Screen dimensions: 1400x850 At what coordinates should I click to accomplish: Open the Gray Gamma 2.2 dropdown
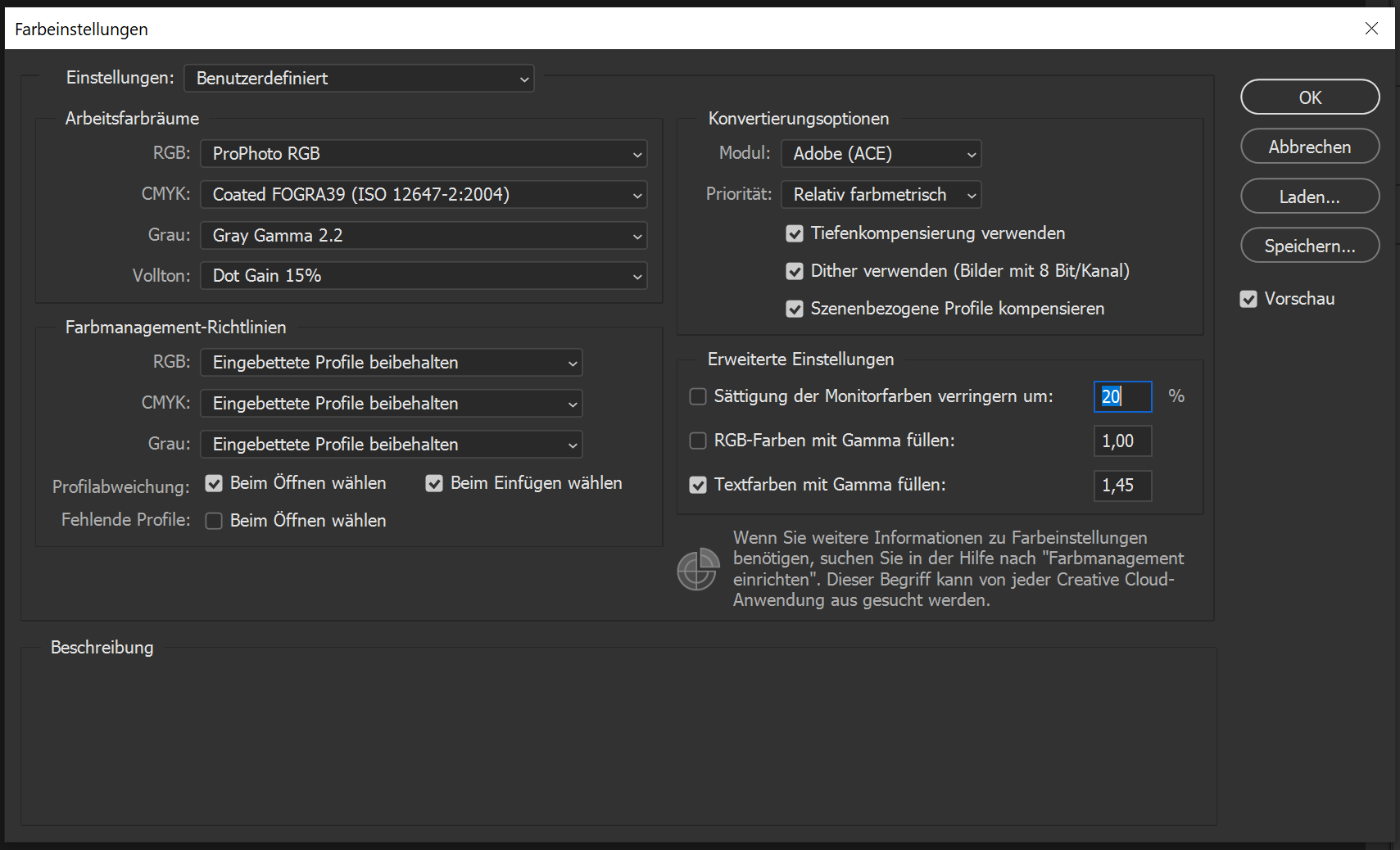tap(424, 236)
